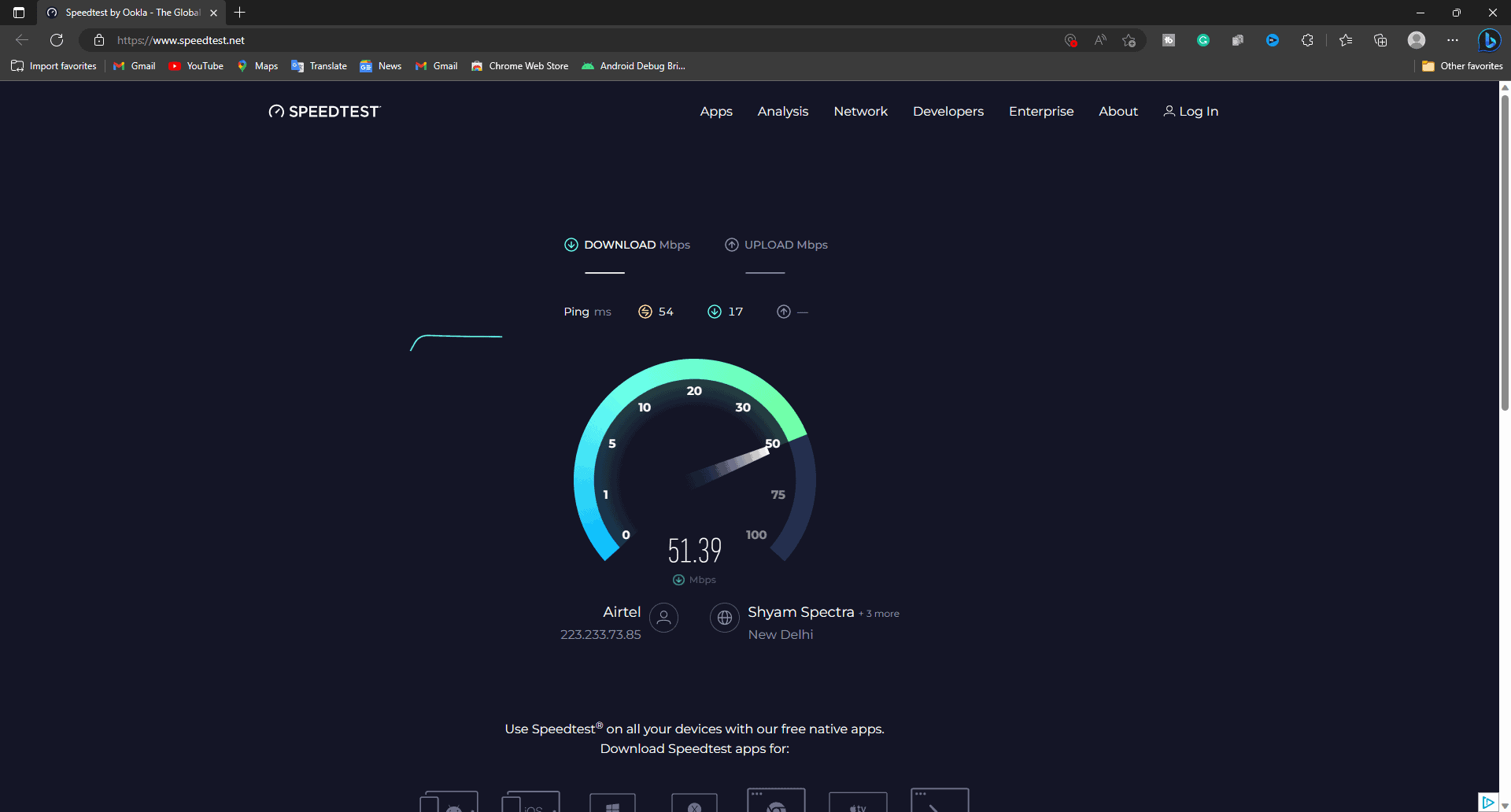The height and width of the screenshot is (812, 1511).
Task: Click the '+ 3 more' servers link
Action: tap(879, 614)
